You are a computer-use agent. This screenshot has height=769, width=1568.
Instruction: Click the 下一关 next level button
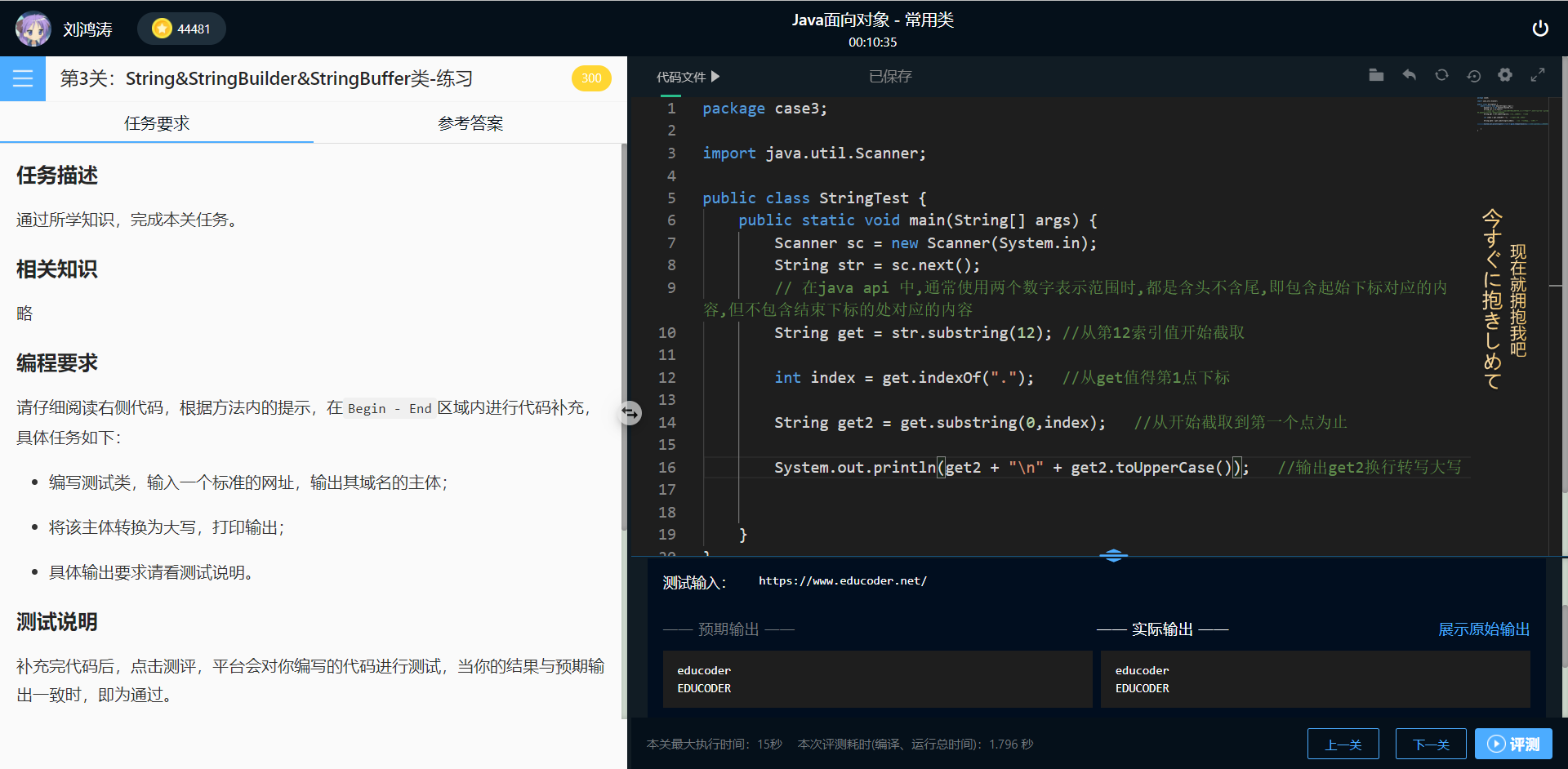(1430, 744)
